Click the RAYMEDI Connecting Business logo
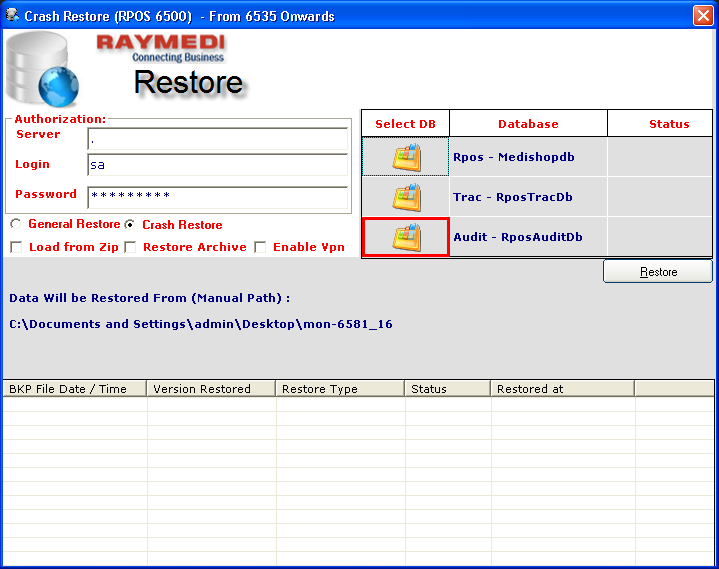The width and height of the screenshot is (719, 569). point(160,48)
